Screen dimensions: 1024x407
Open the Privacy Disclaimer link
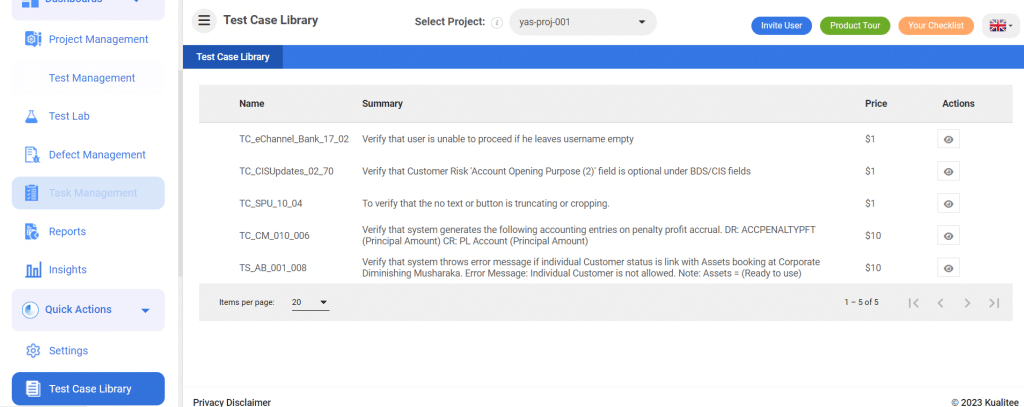point(231,401)
